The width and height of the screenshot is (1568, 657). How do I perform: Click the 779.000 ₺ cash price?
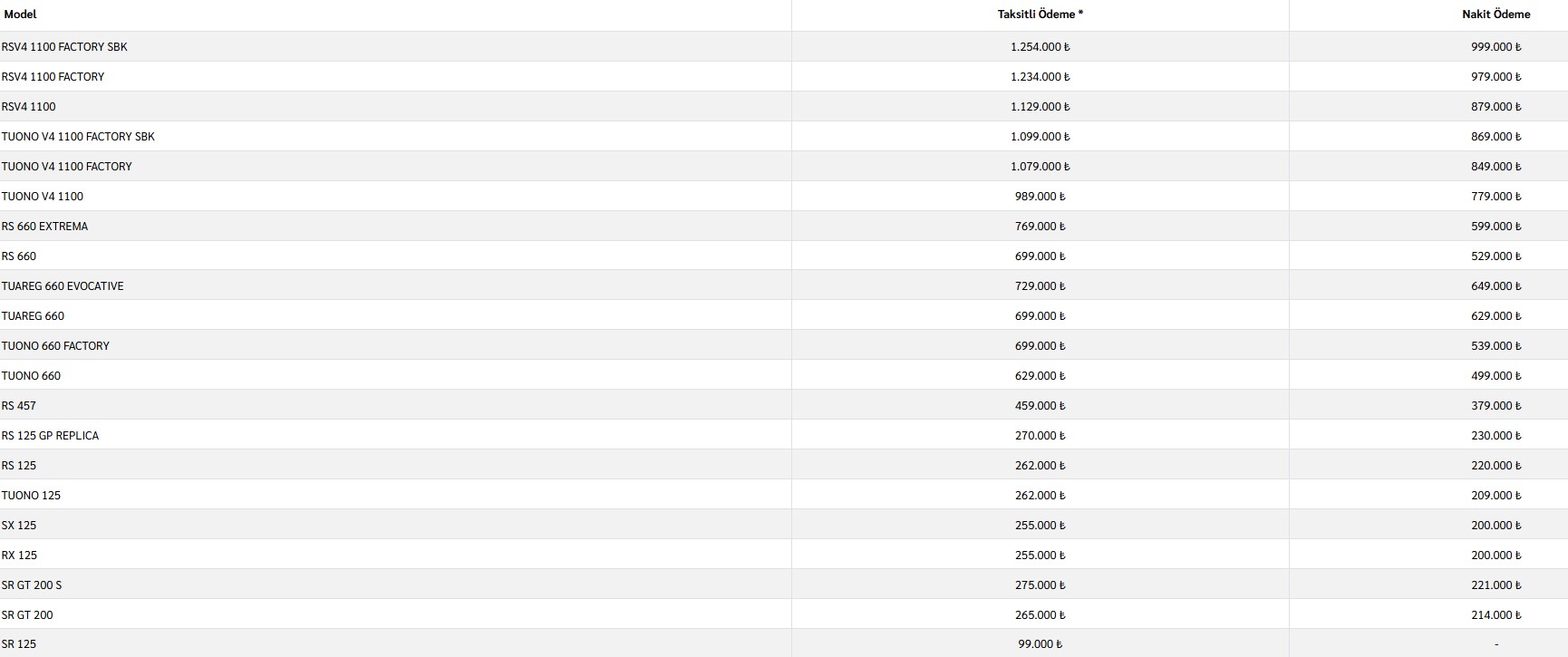point(1496,197)
